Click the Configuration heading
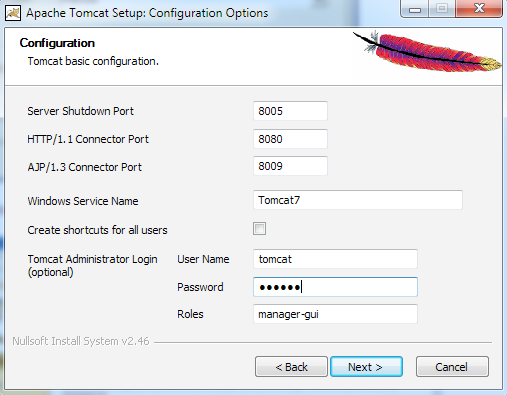The image size is (507, 395). tap(57, 43)
